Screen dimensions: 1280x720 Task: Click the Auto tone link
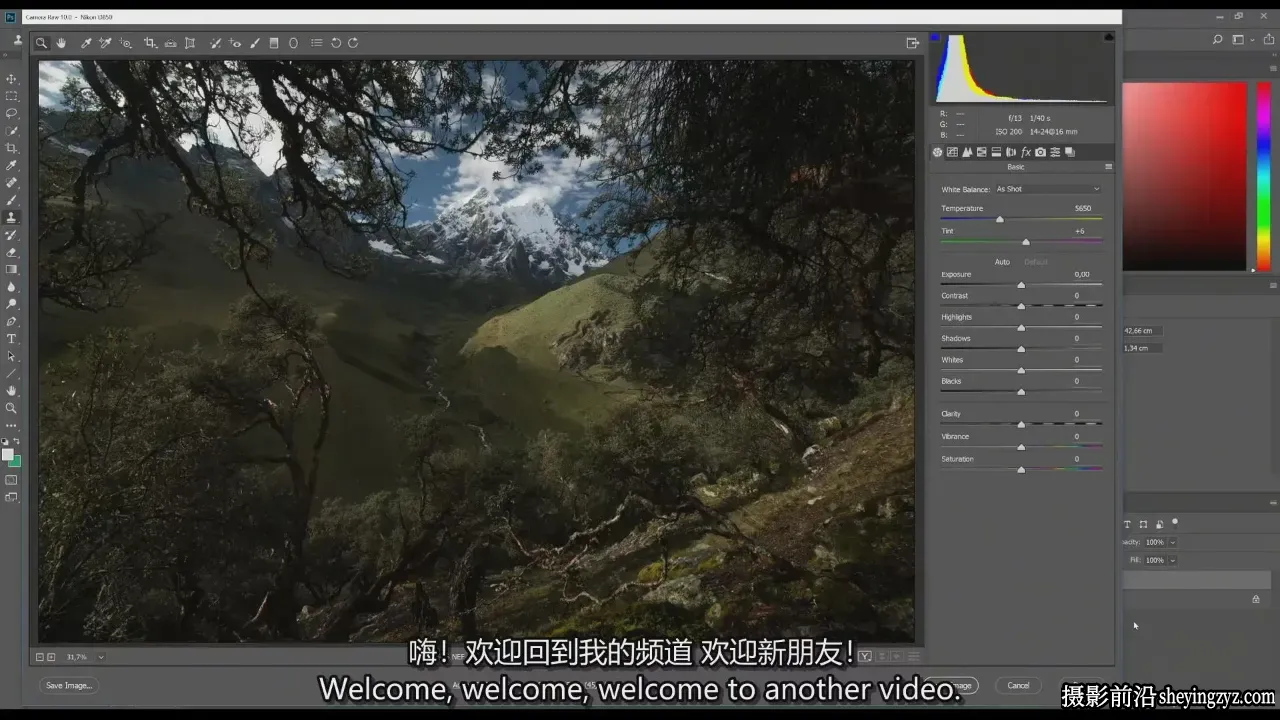[1001, 262]
